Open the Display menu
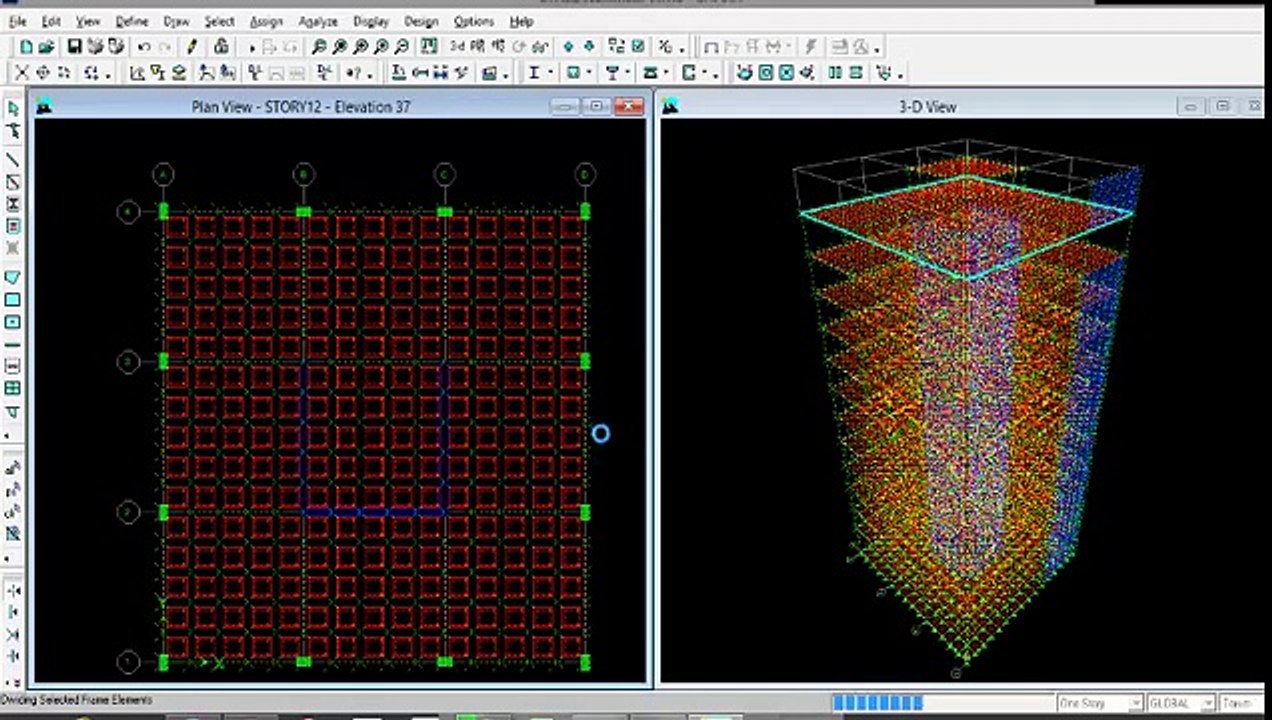Image resolution: width=1272 pixels, height=720 pixels. 371,21
